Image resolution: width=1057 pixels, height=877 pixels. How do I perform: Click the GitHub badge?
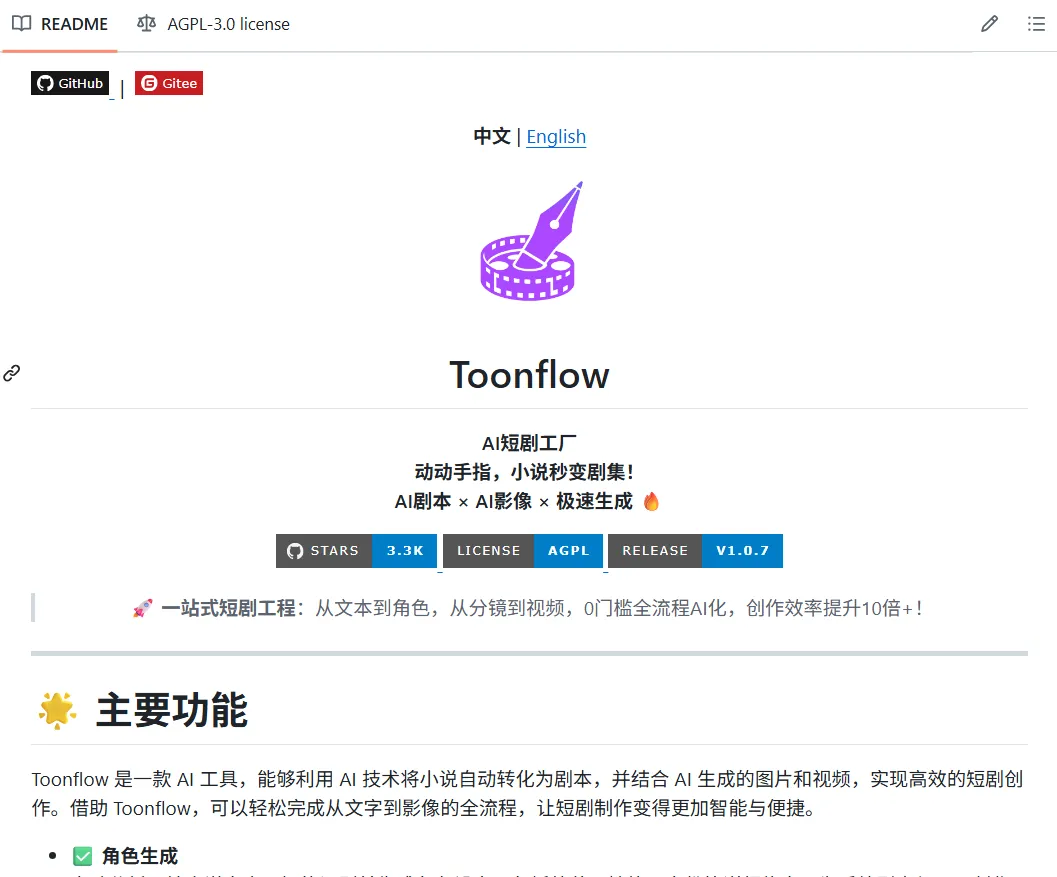pyautogui.click(x=70, y=83)
